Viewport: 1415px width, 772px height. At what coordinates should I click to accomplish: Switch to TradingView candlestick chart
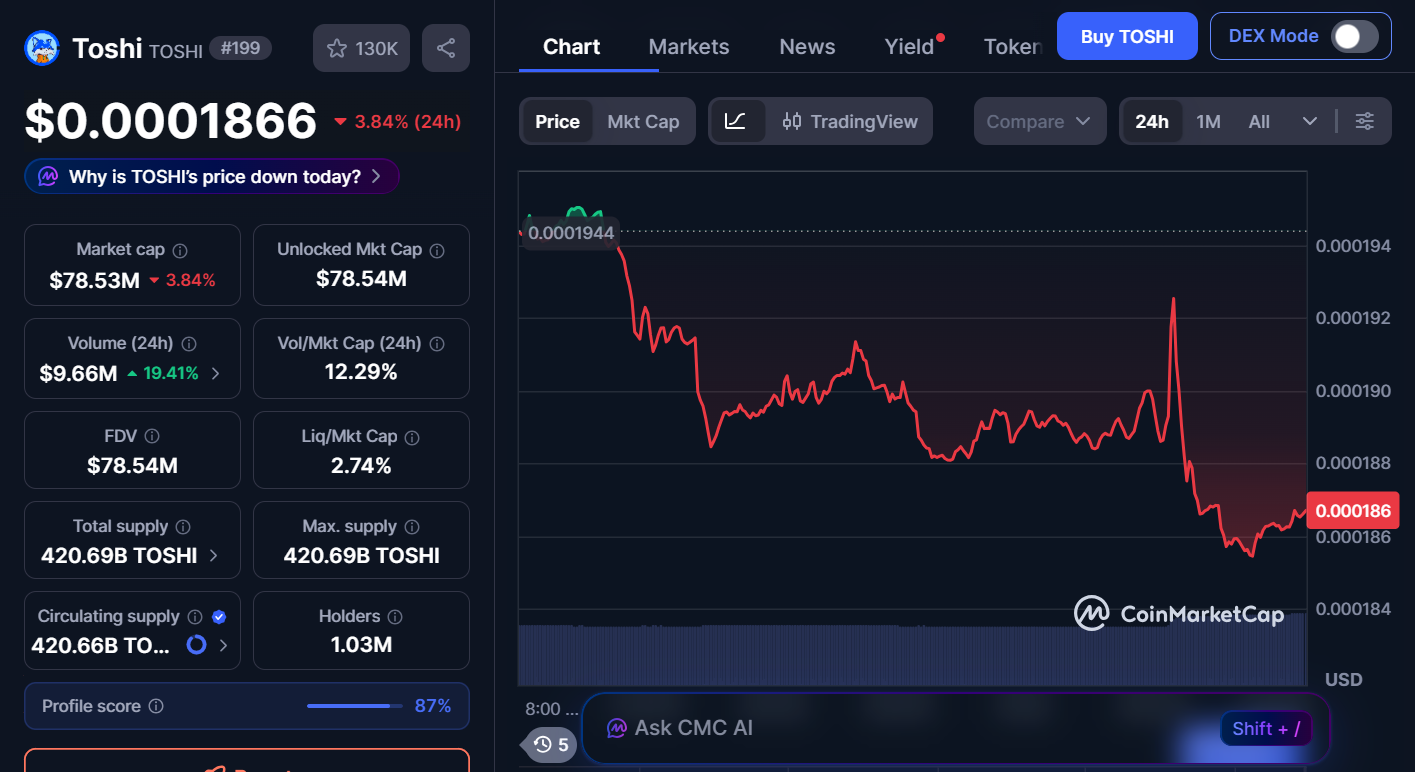point(851,121)
